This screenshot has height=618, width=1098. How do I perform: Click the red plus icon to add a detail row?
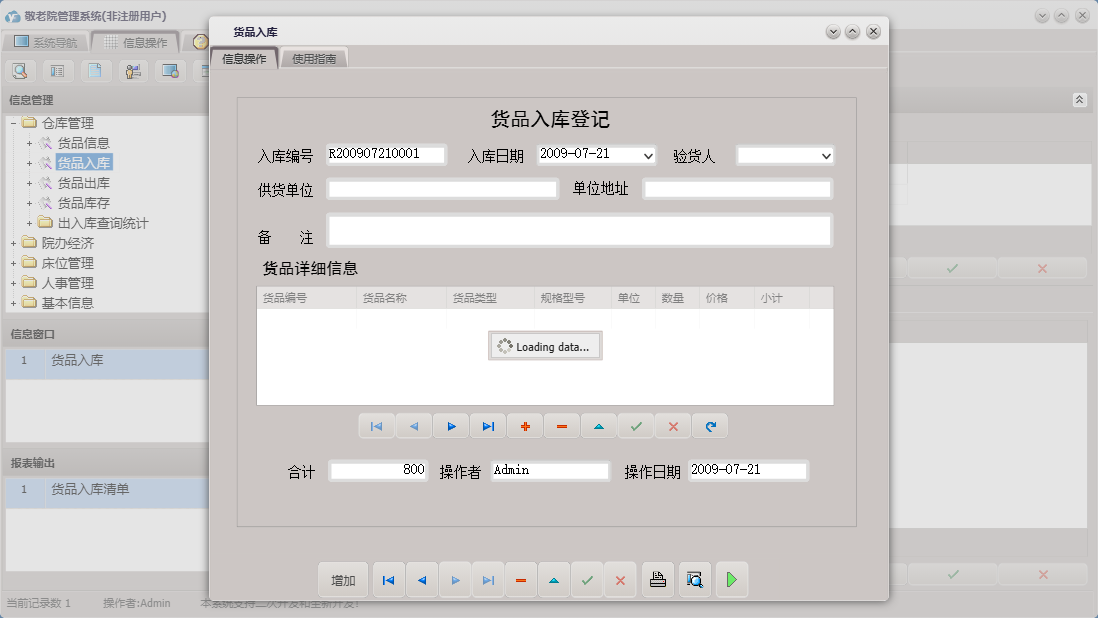pos(525,425)
